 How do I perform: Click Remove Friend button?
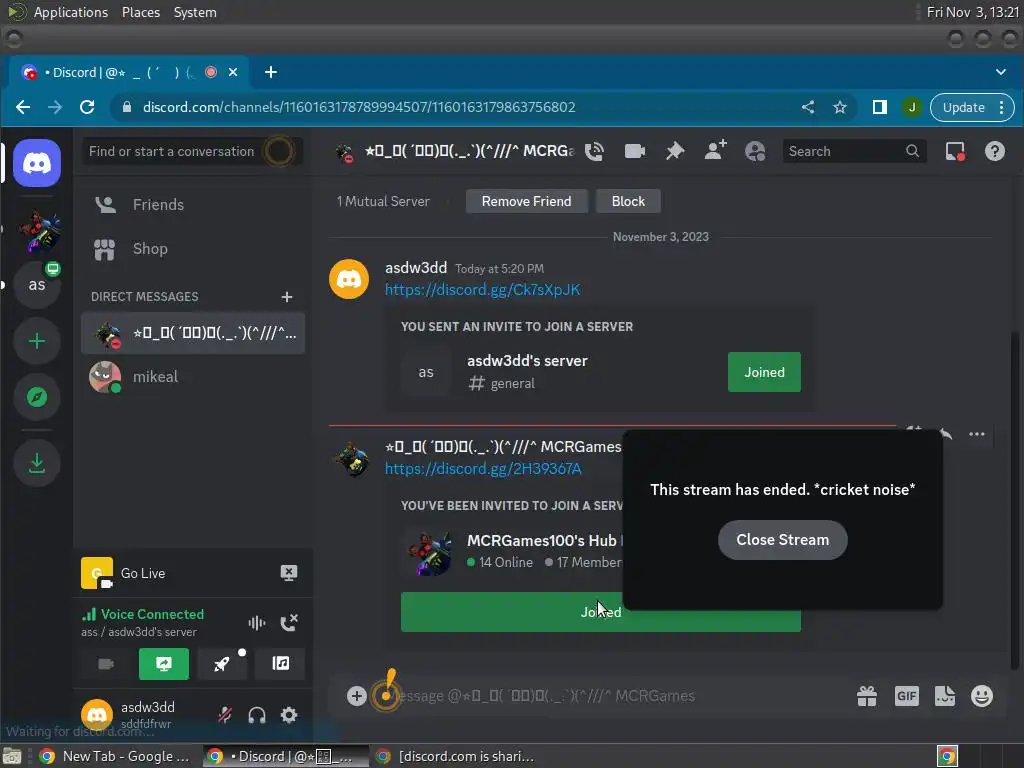pos(526,201)
